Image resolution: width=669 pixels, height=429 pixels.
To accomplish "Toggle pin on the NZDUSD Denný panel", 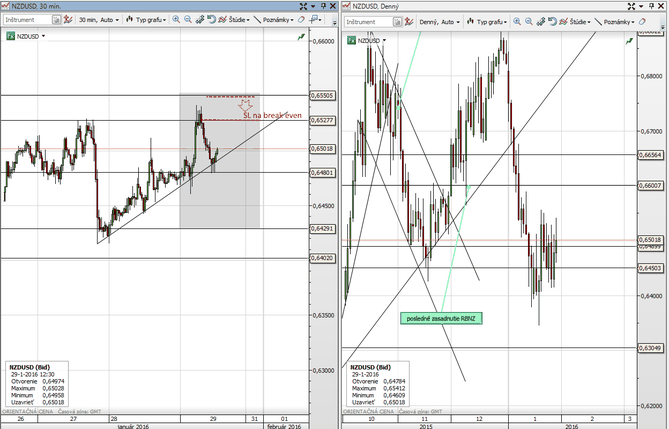I will [652, 6].
